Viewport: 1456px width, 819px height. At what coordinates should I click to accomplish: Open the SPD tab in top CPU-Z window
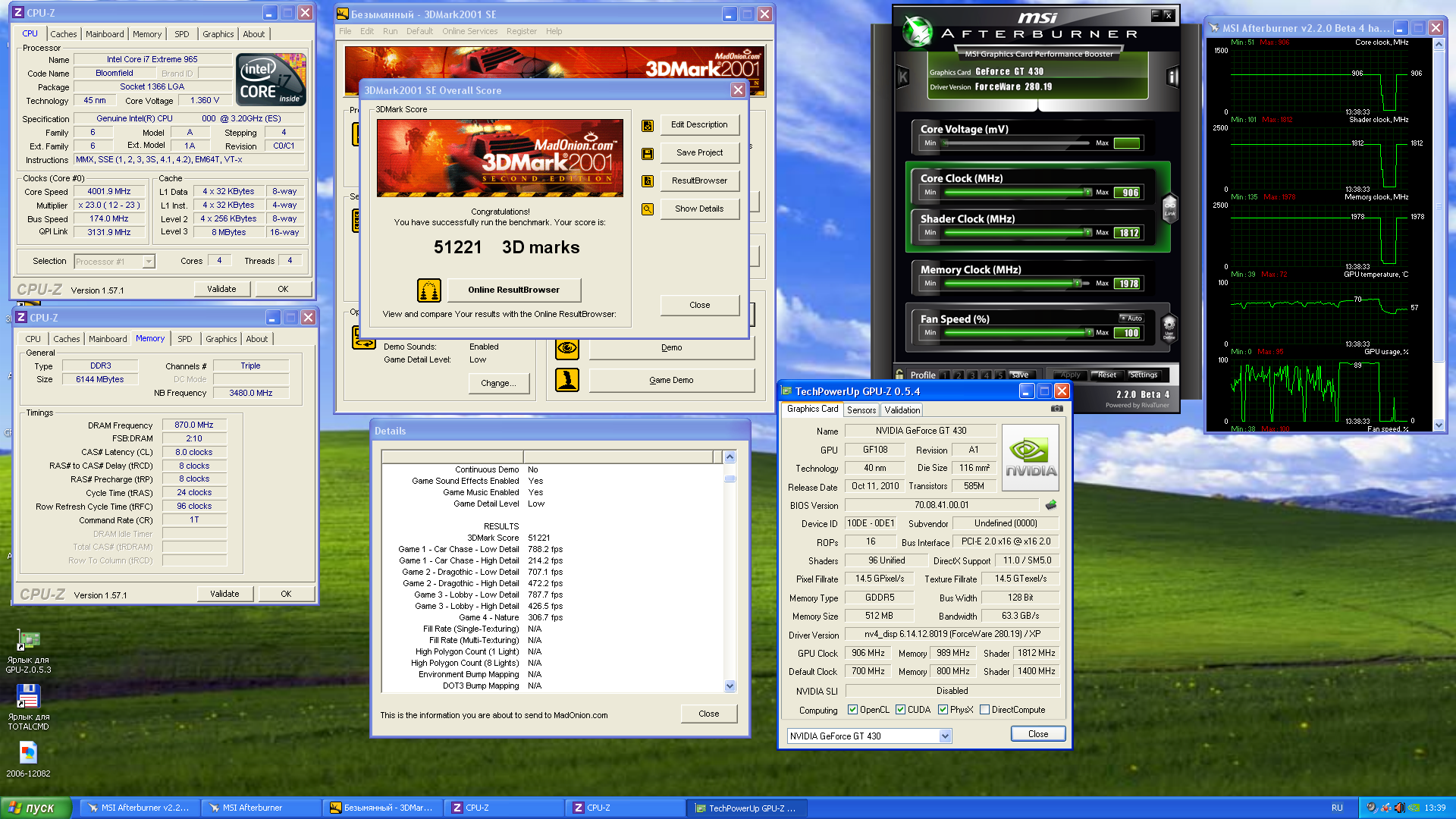[x=182, y=34]
